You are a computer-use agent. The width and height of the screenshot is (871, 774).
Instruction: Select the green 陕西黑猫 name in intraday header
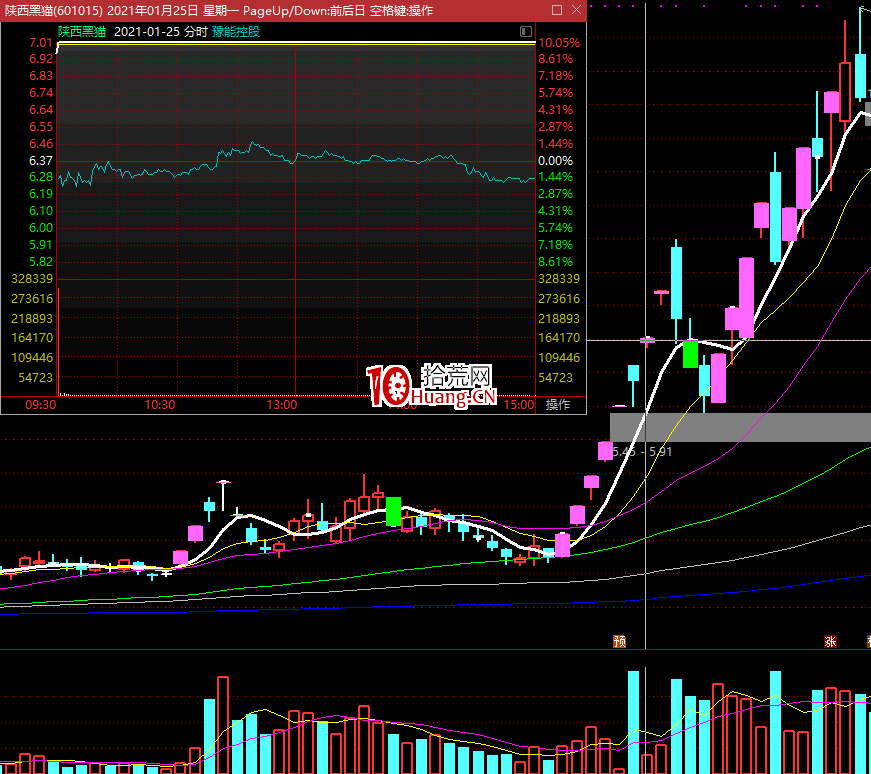pyautogui.click(x=82, y=32)
